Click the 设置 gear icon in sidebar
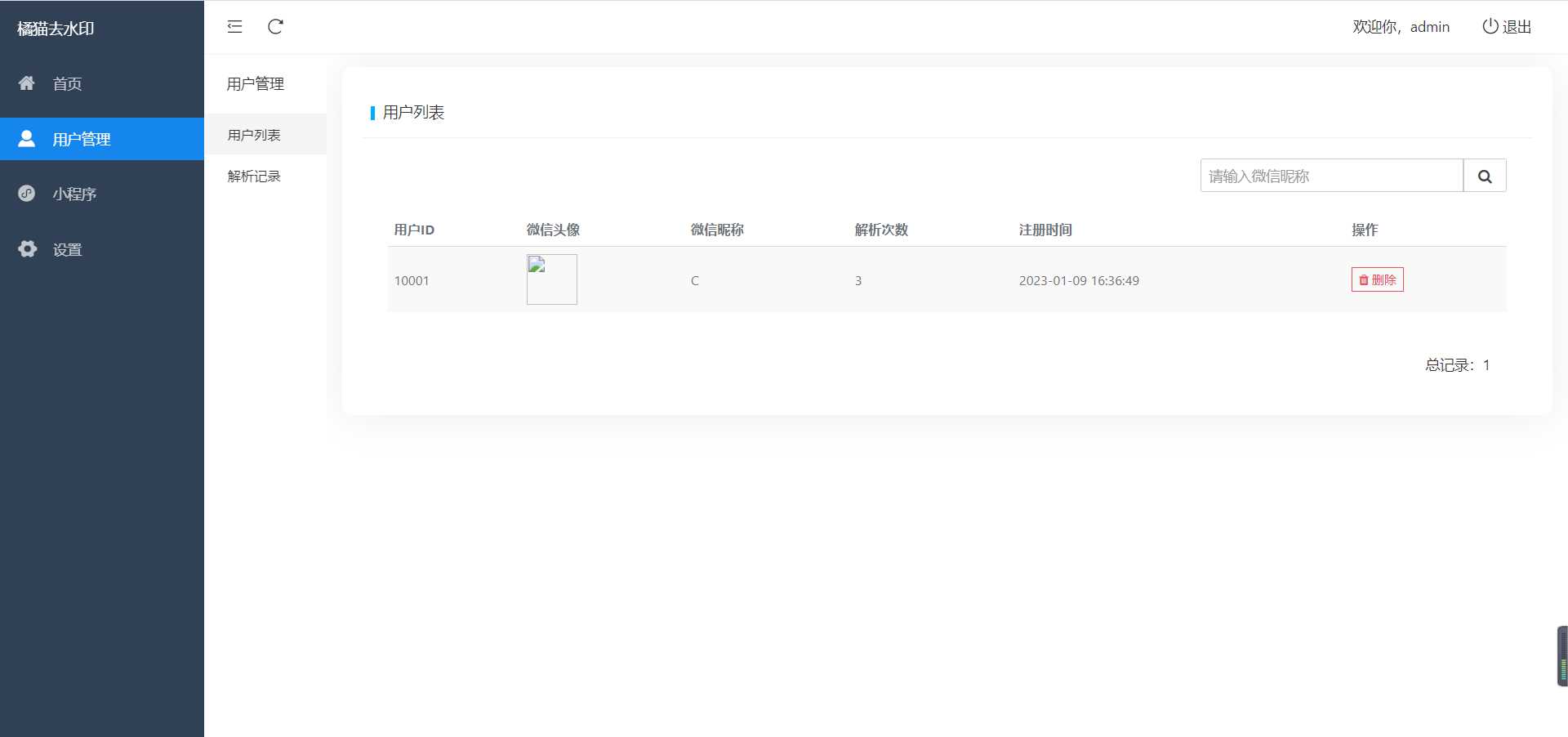 tap(26, 249)
